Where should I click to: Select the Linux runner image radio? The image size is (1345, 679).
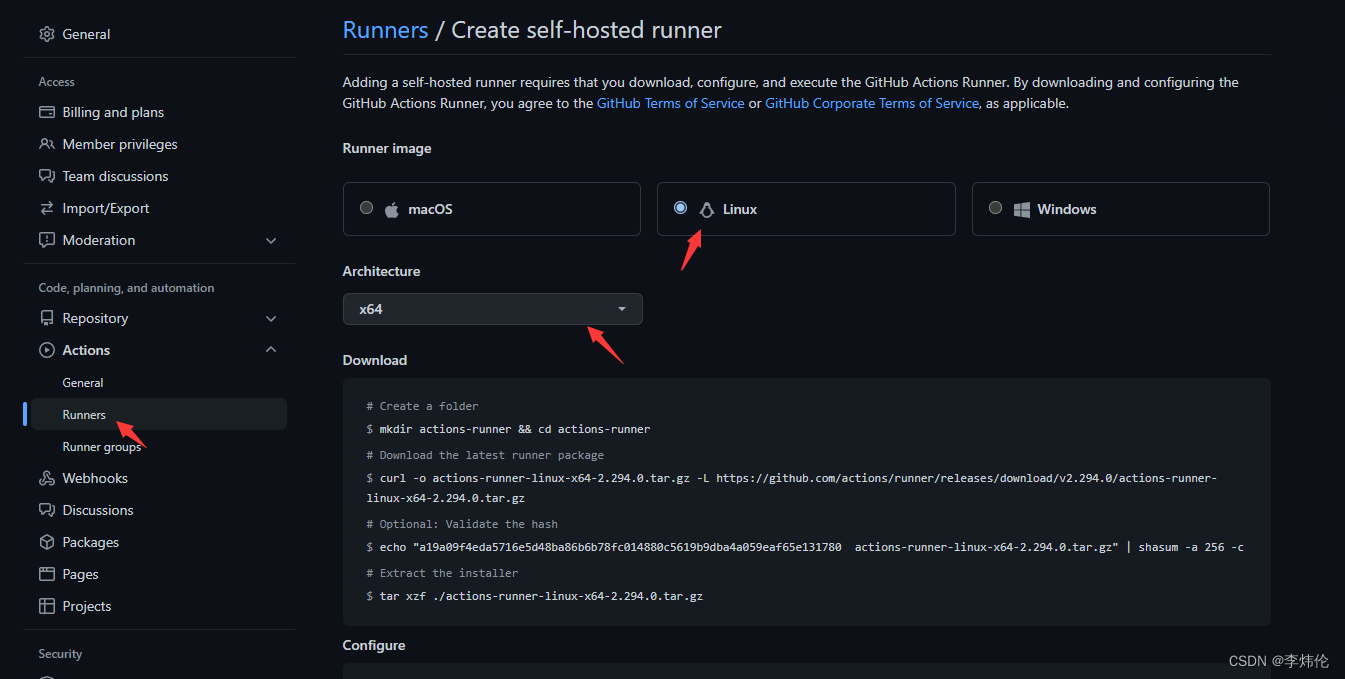681,208
